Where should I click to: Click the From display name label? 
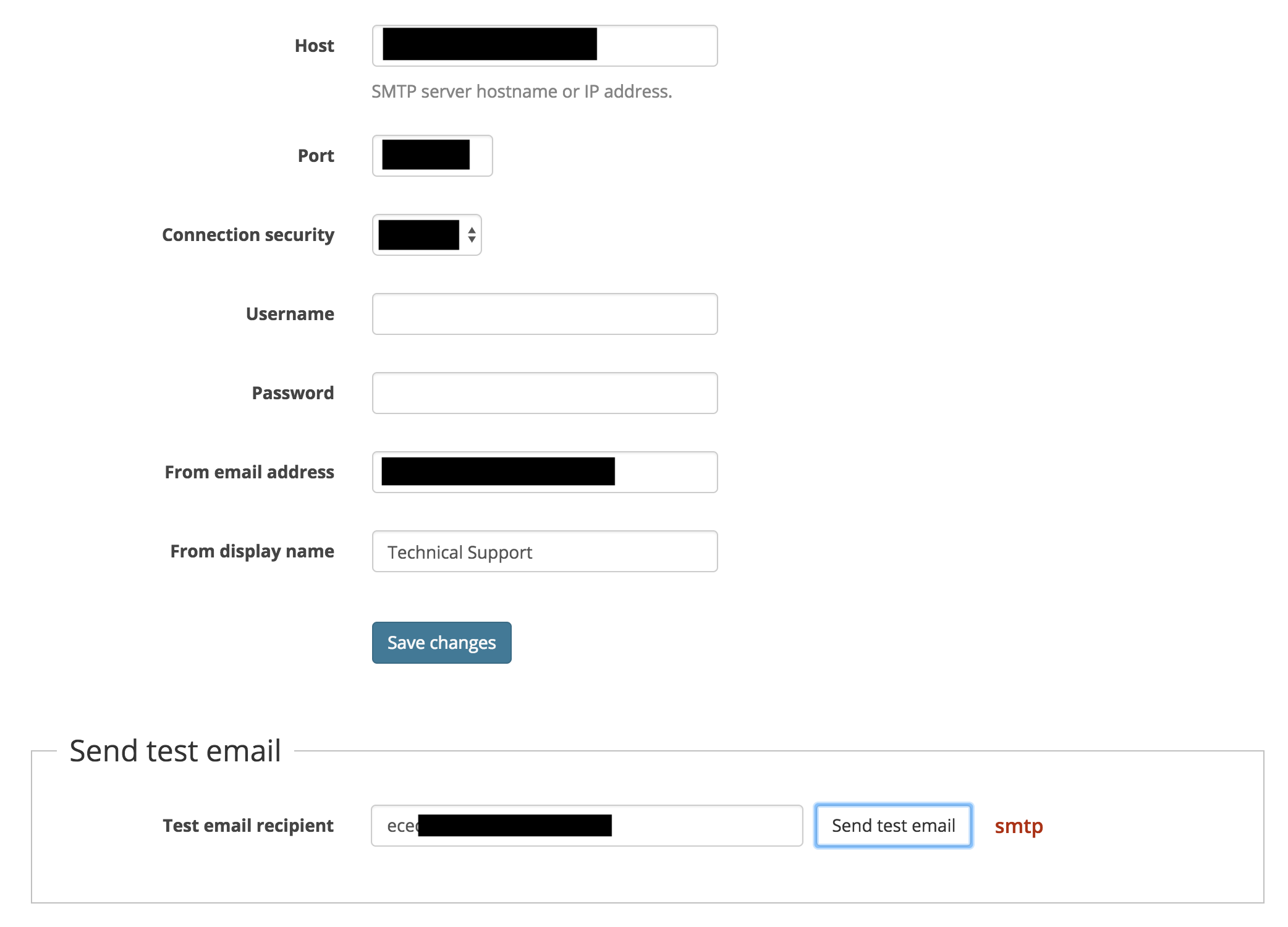(252, 551)
